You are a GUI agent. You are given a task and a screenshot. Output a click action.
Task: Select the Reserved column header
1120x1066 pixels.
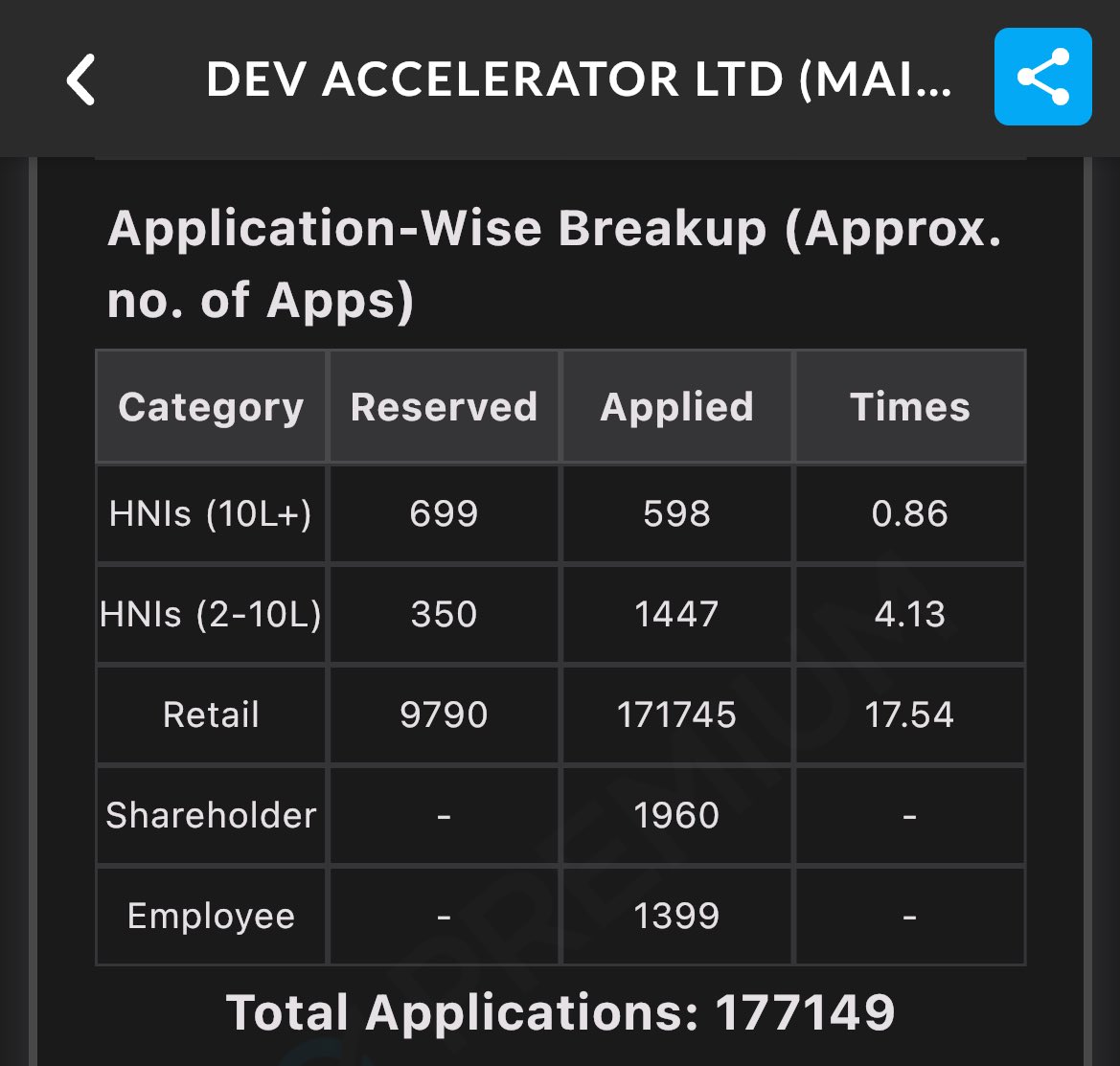pyautogui.click(x=444, y=406)
